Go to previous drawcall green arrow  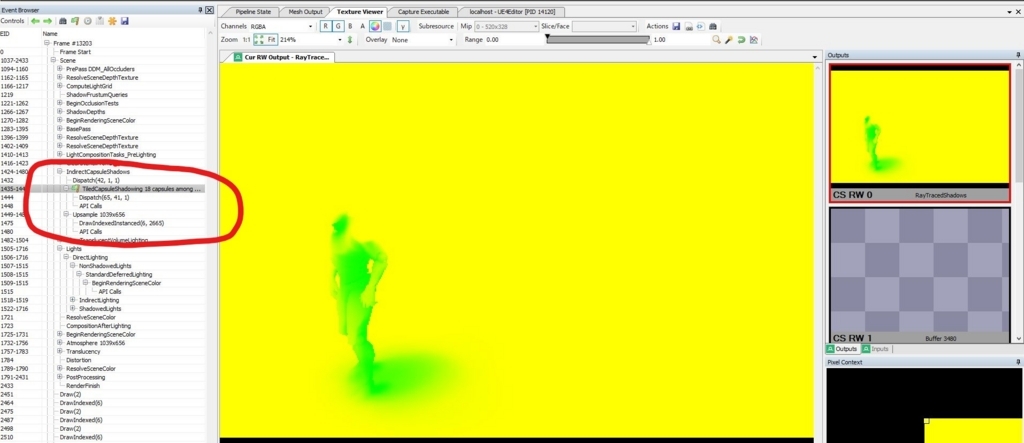tap(35, 21)
